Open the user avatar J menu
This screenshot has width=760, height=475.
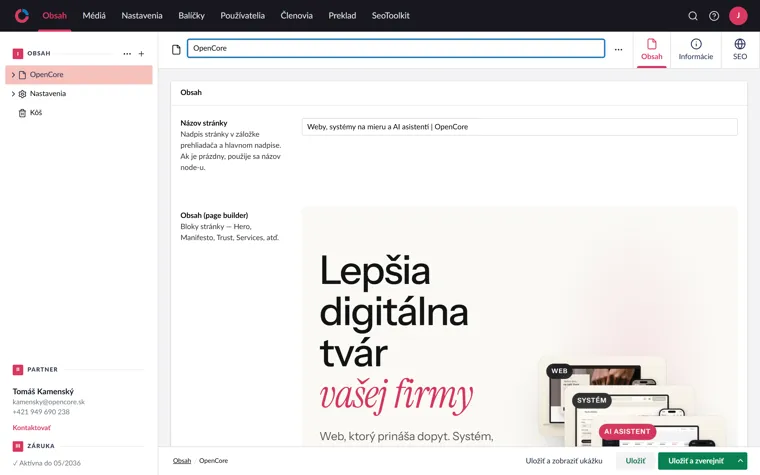[738, 16]
